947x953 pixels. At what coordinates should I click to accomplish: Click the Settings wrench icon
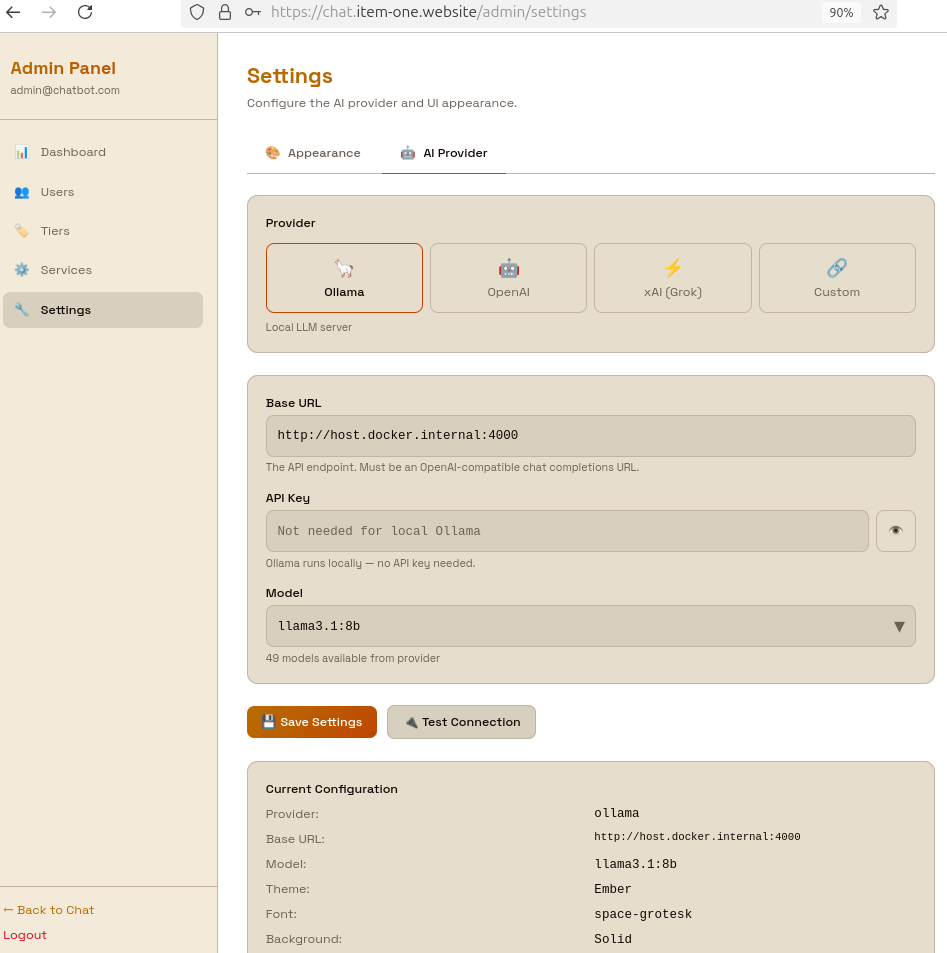[22, 310]
